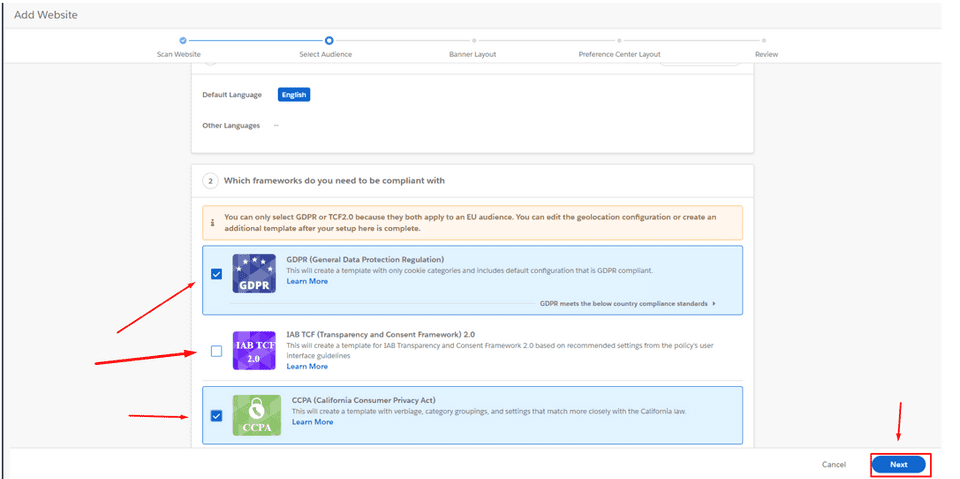Click the IAB TCF 2.0 logo icon
This screenshot has height=479, width=960.
[254, 351]
